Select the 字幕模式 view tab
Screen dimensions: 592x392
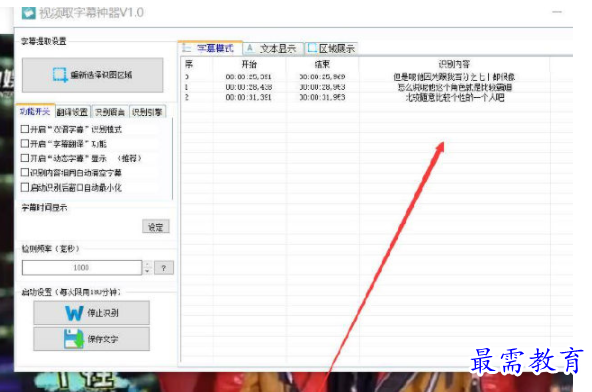pyautogui.click(x=210, y=48)
